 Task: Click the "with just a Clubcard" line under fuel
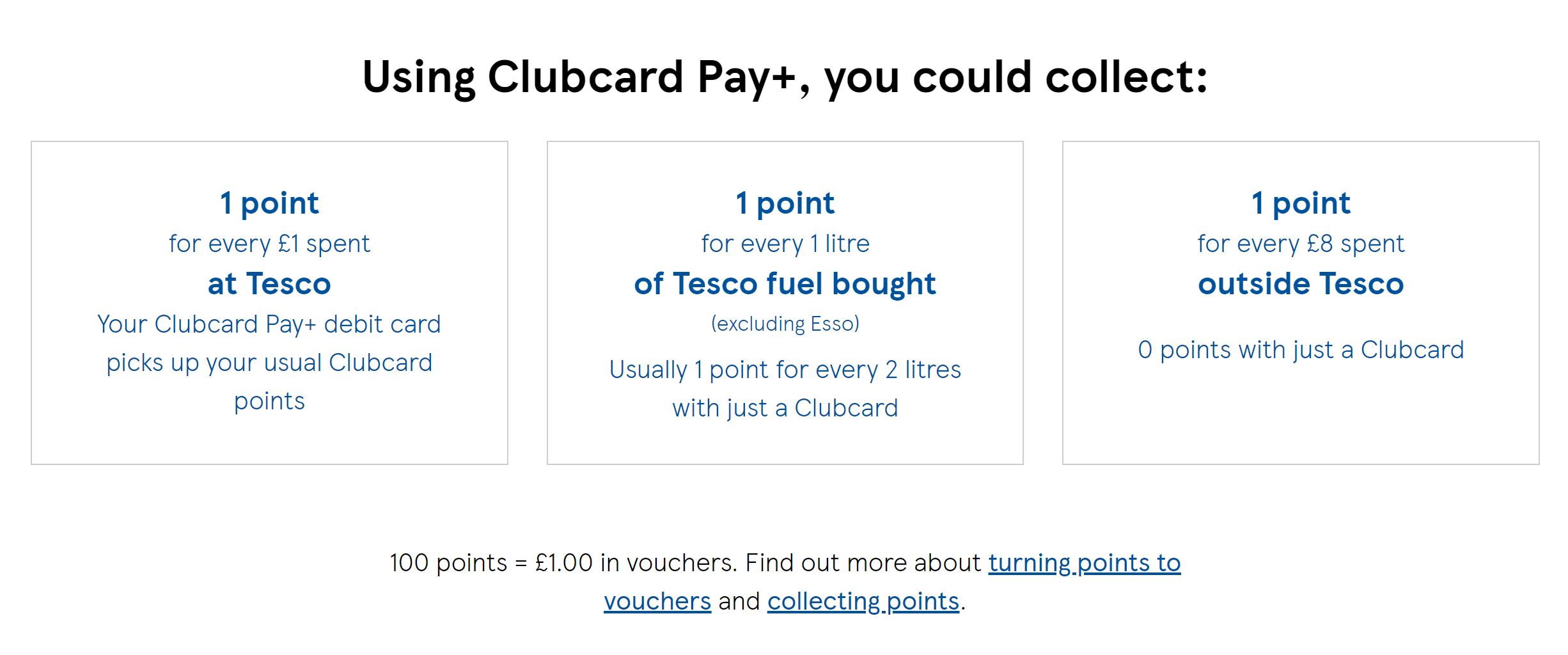coord(785,408)
